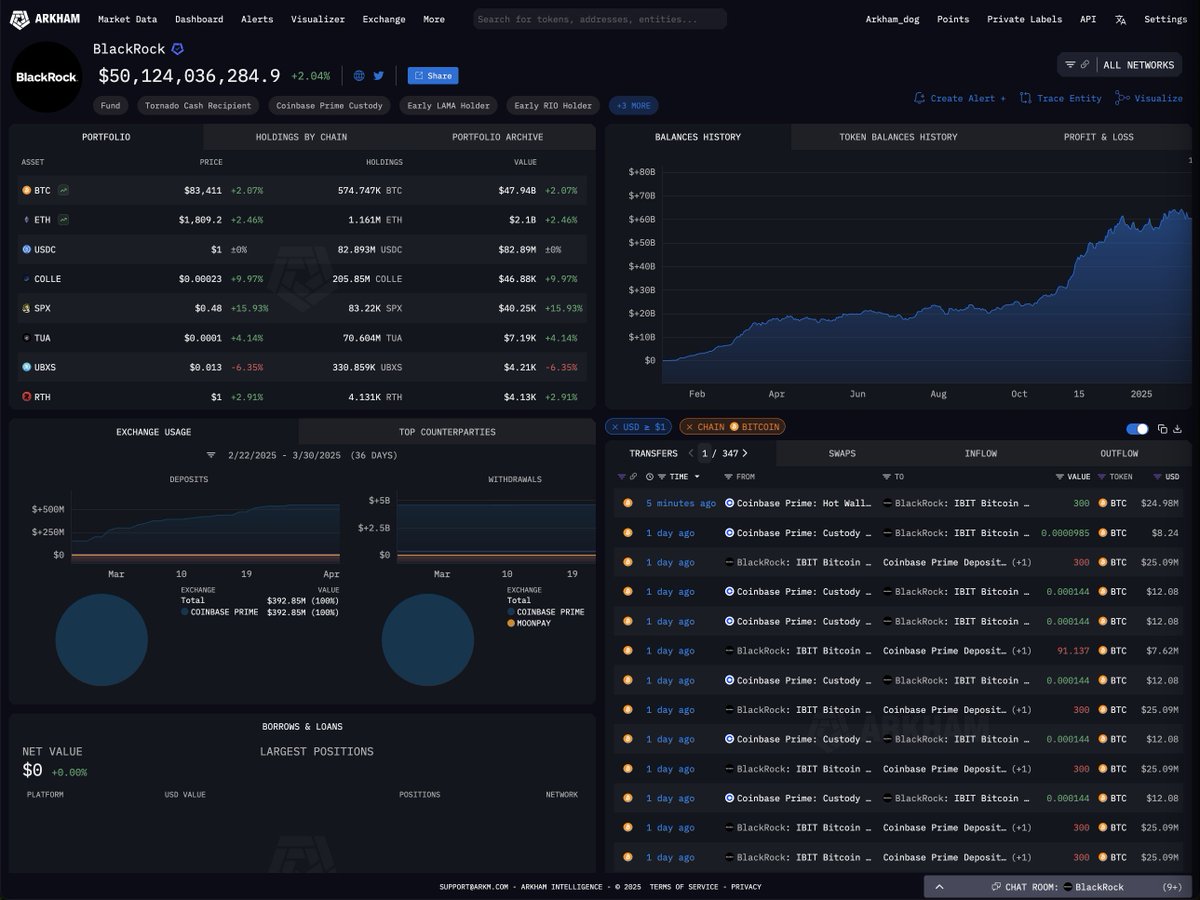This screenshot has height=900, width=1200.
Task: Switch to the Outflow tab
Action: (1119, 453)
